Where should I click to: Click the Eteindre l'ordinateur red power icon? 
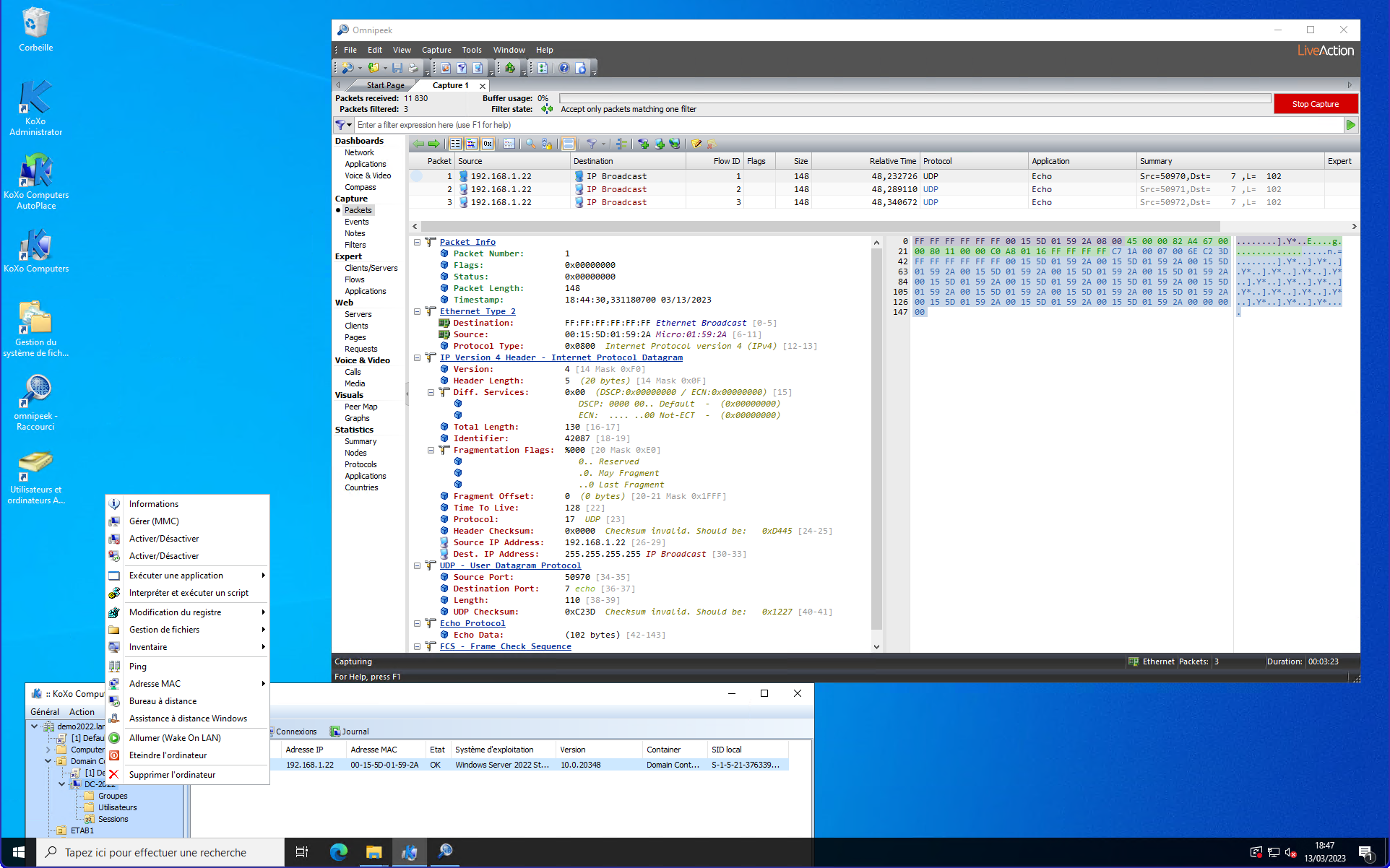coord(114,755)
